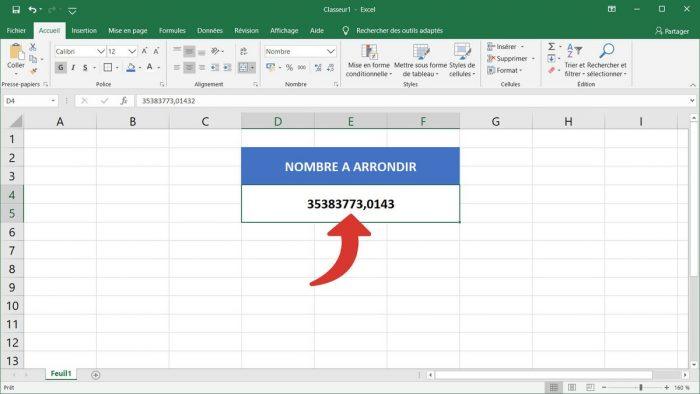Screen dimensions: 700x394
Task: Click the add decimal places icon
Action: (x=318, y=67)
